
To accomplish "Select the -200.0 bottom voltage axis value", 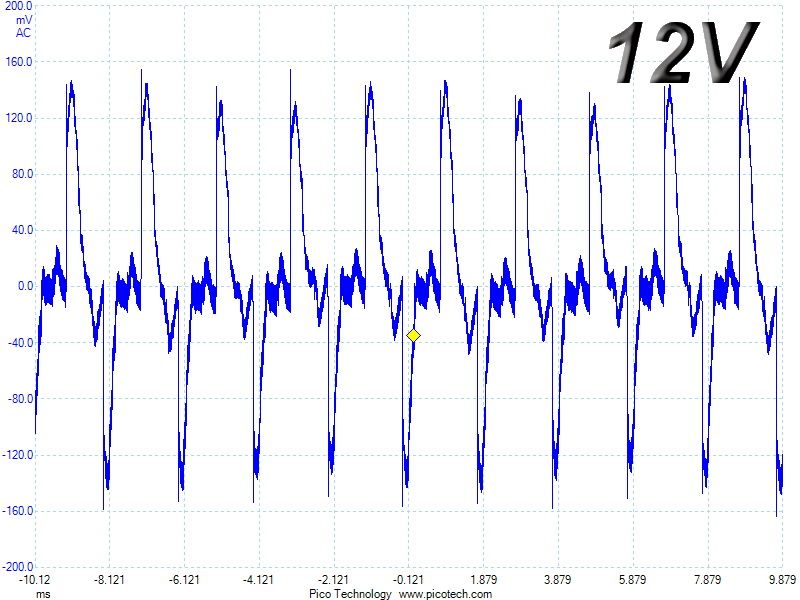I will coord(18,567).
